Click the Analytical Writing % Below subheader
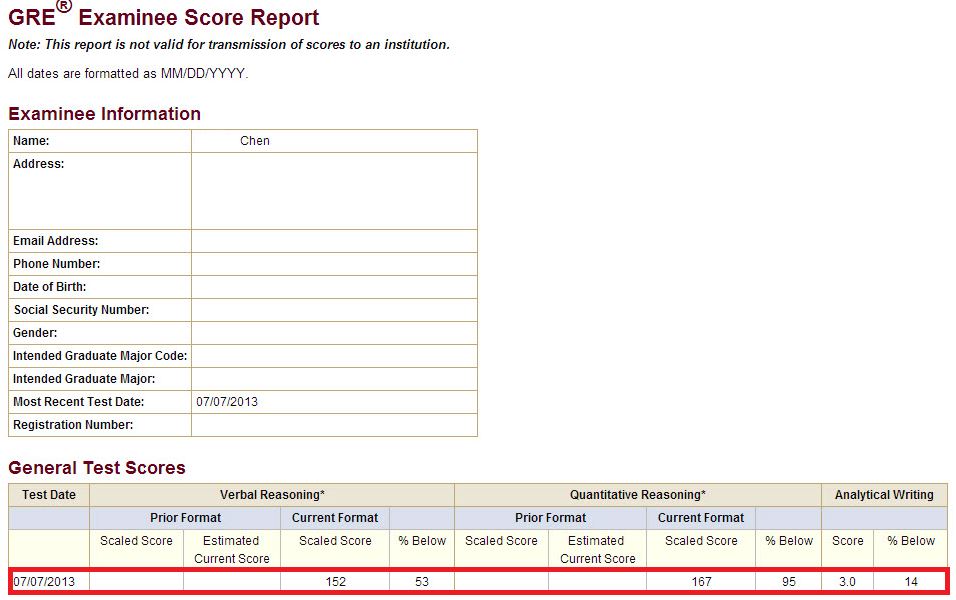956x600 pixels. click(x=911, y=541)
